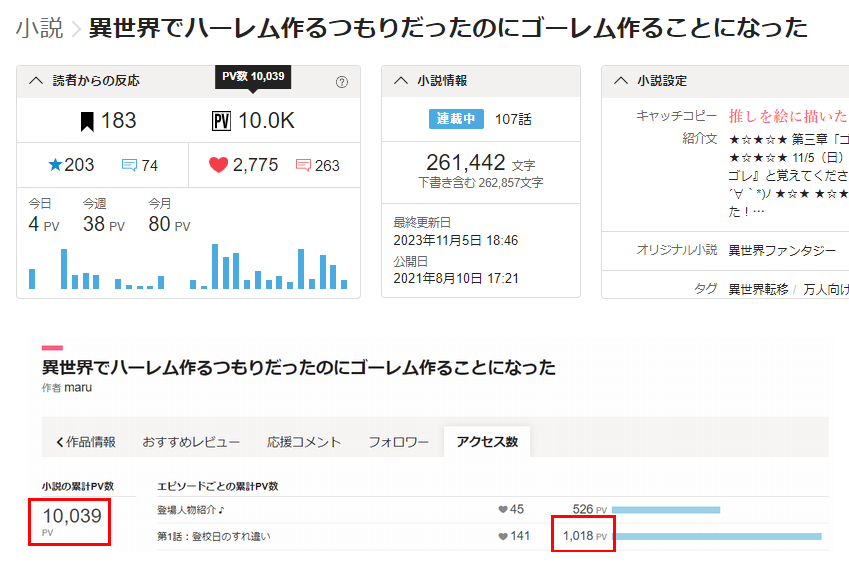Image resolution: width=849 pixels, height=580 pixels.
Task: Click the heart icon beside 141
Action: click(503, 537)
